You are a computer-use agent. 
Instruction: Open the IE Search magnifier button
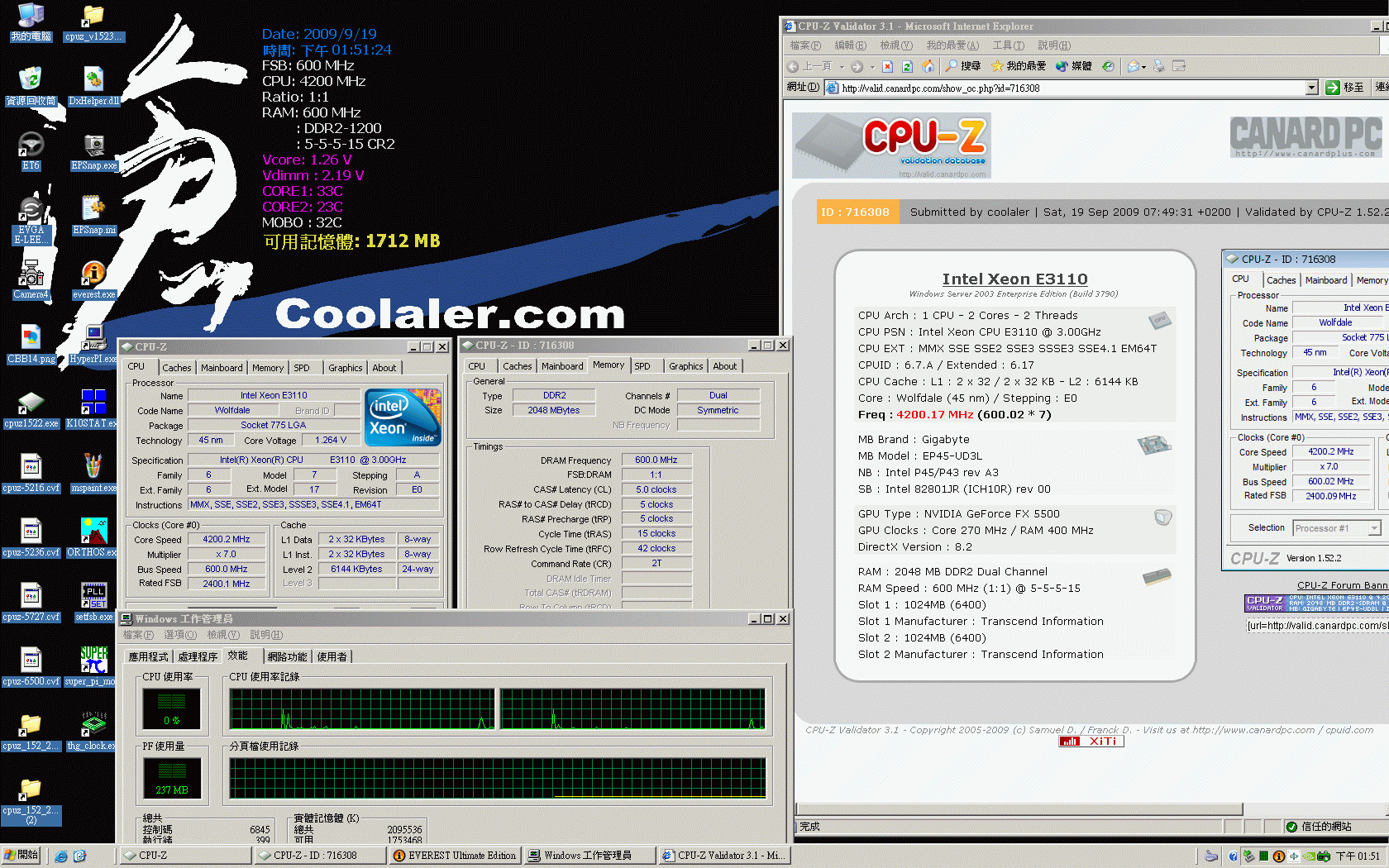point(963,66)
